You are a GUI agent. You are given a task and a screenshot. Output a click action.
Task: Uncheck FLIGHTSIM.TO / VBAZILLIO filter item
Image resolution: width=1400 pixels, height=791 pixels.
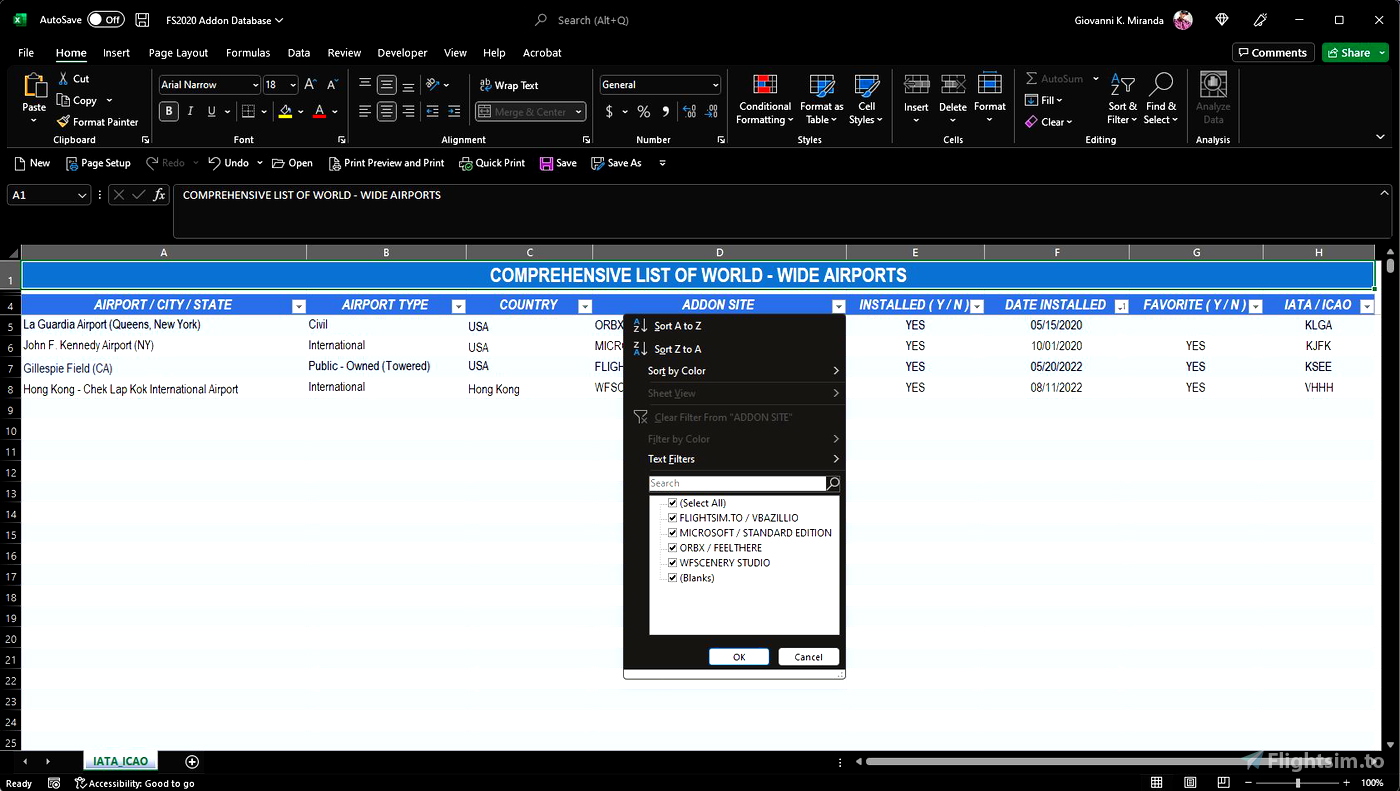pyautogui.click(x=673, y=518)
